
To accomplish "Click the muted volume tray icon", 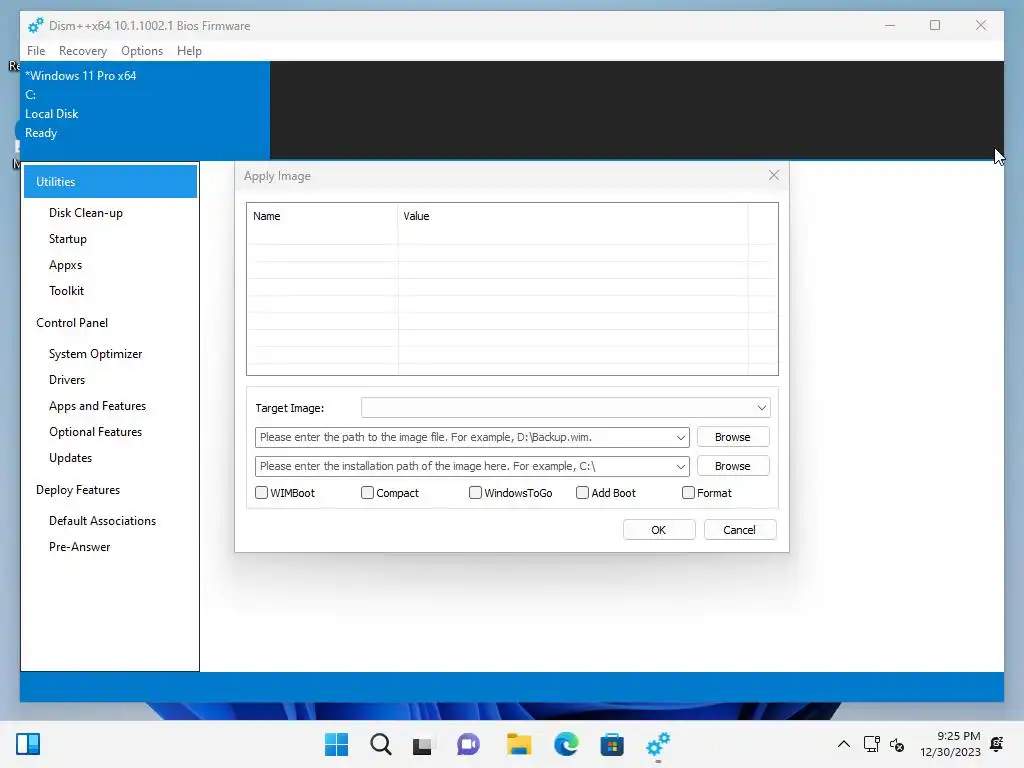I will [x=897, y=744].
